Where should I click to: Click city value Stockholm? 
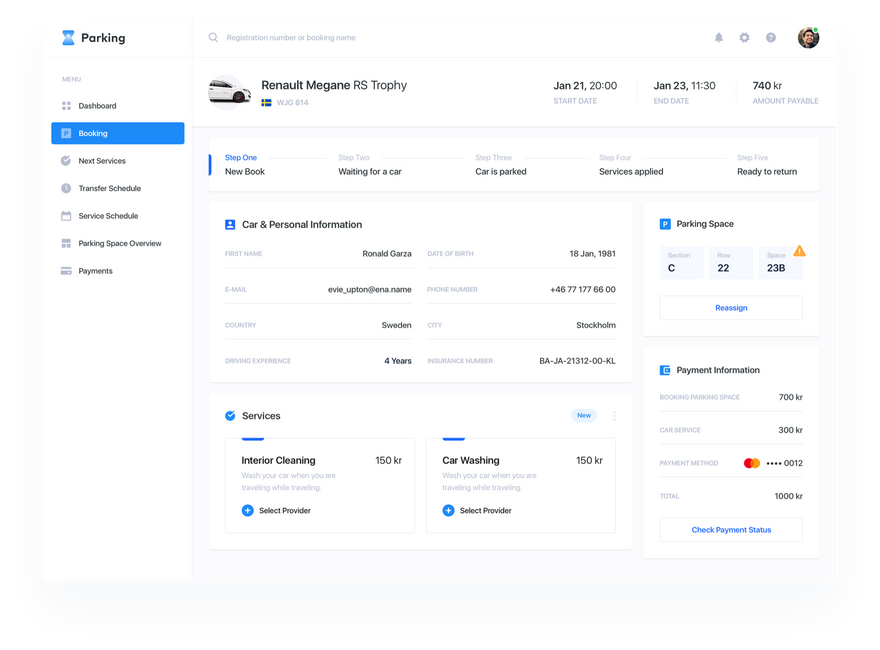tap(596, 325)
